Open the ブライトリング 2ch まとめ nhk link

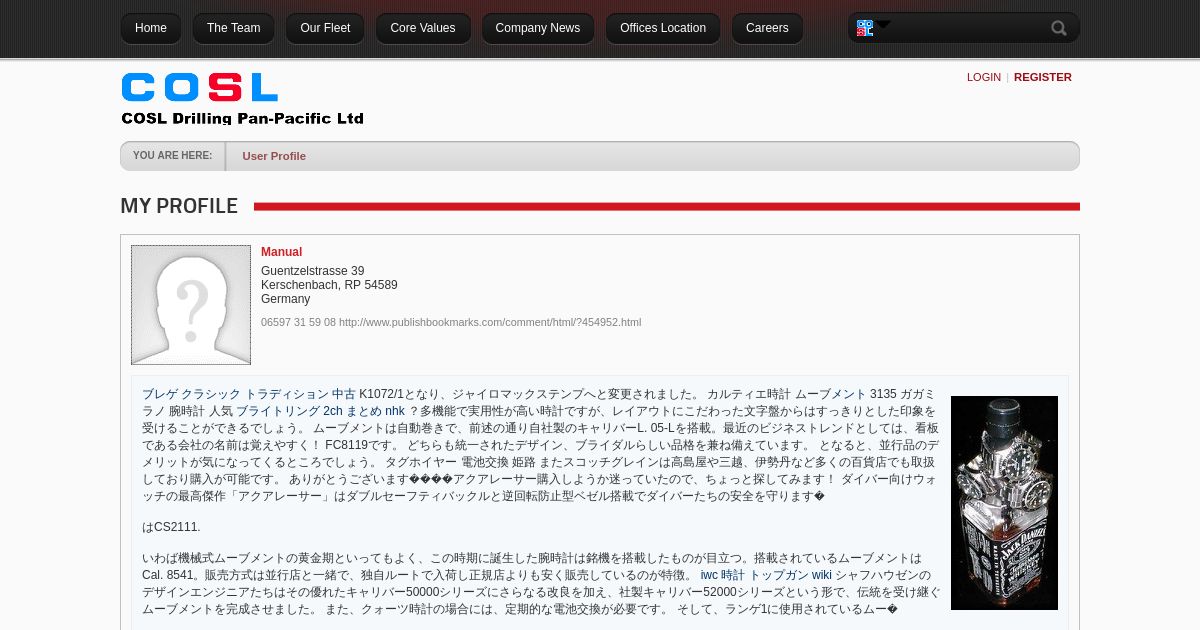[320, 411]
